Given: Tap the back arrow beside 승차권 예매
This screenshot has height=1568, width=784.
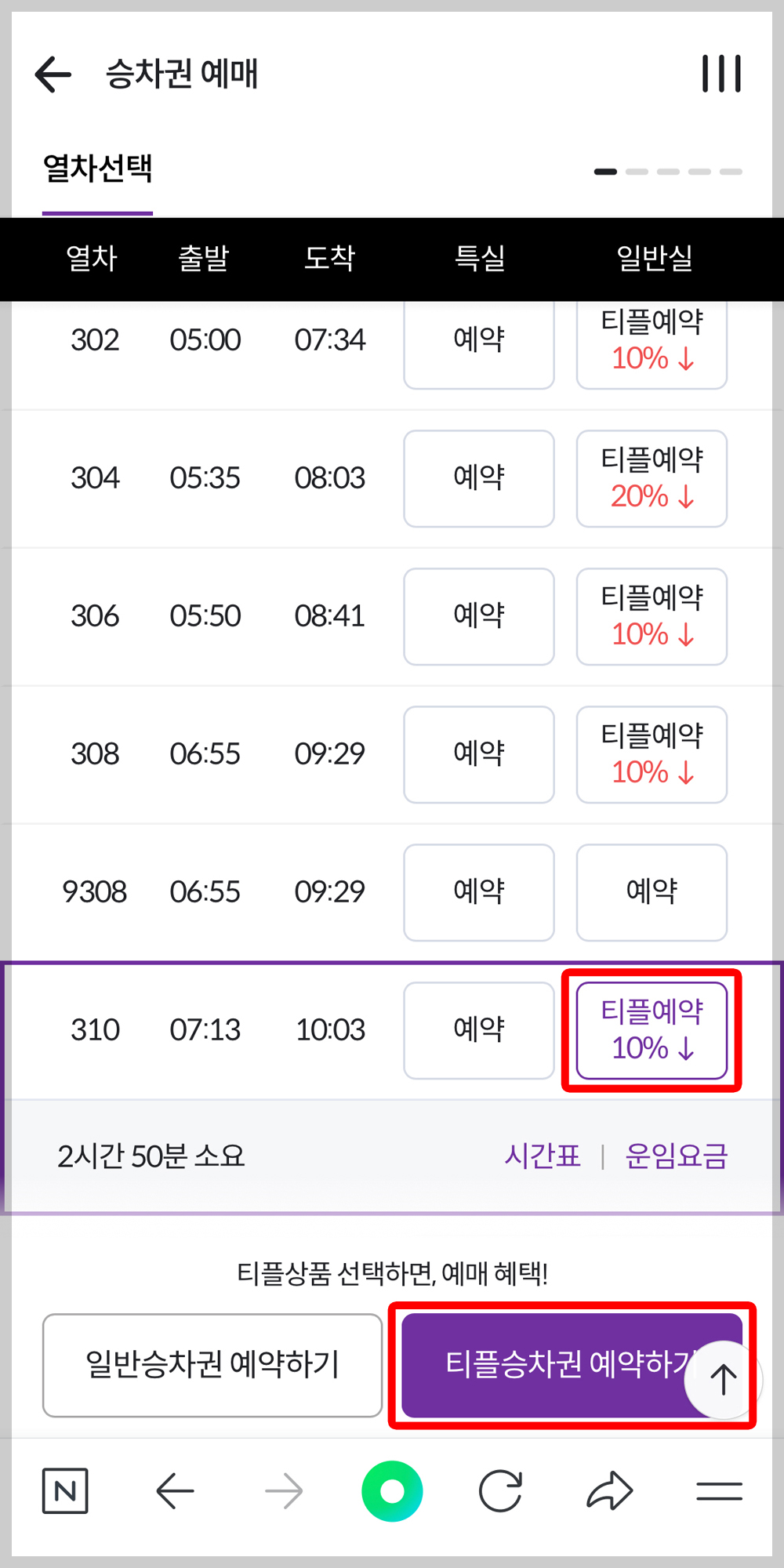Looking at the screenshot, I should [x=52, y=74].
